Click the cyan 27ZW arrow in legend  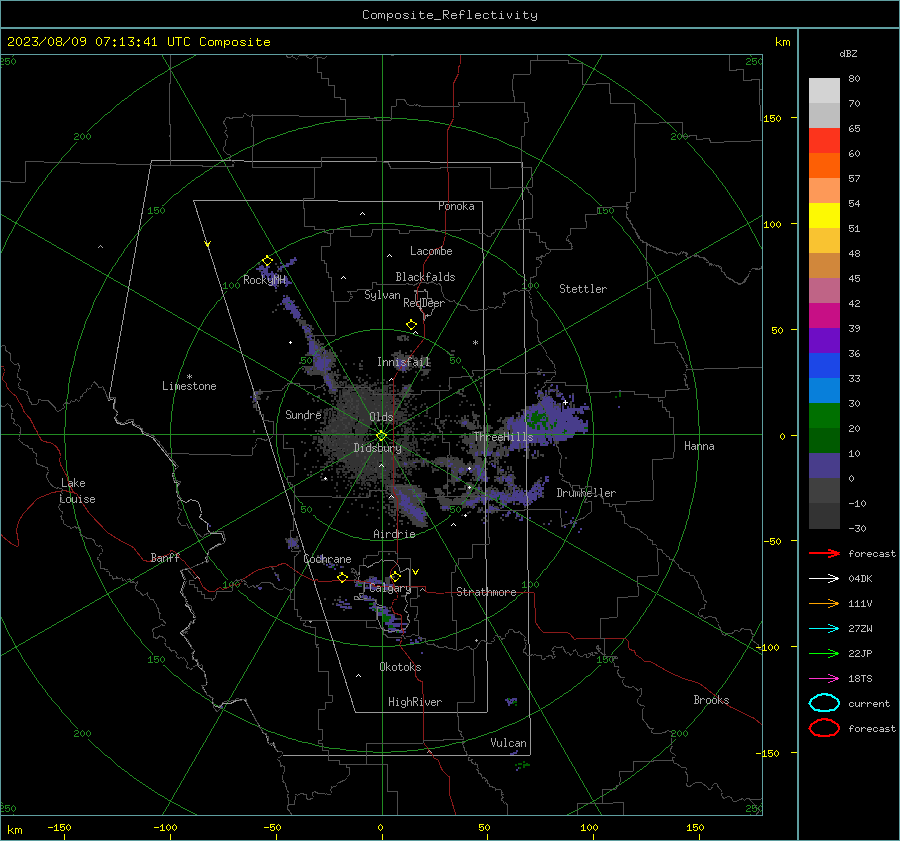[x=824, y=629]
